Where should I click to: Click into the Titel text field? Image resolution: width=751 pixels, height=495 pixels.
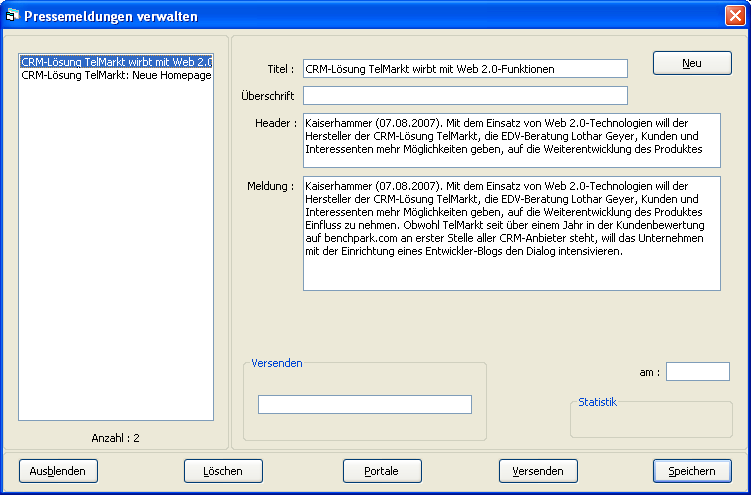click(x=465, y=69)
